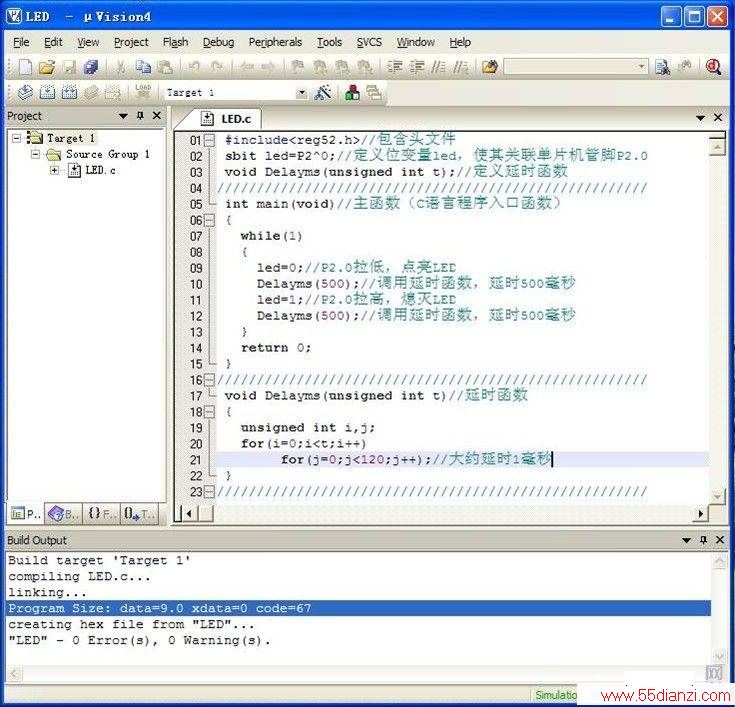Click the Navigate Backwards arrow icon
Image resolution: width=735 pixels, height=707 pixels.
(247, 68)
